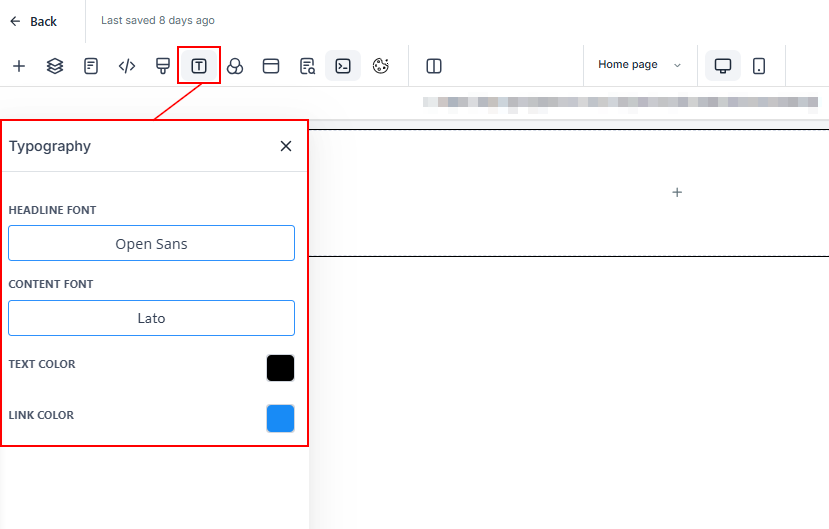The width and height of the screenshot is (829, 529).
Task: Select the paint roller style icon
Action: point(163,66)
